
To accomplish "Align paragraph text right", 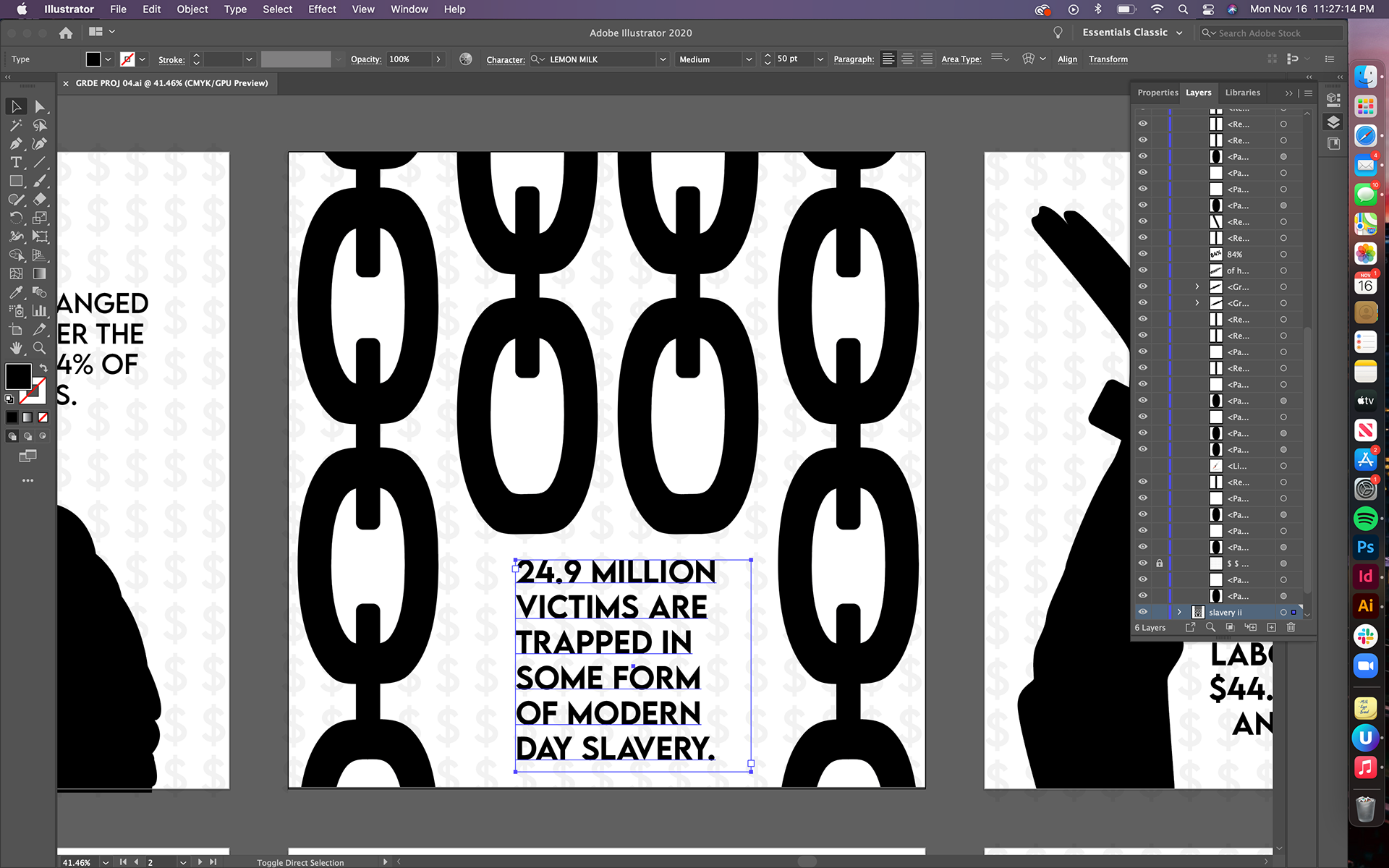I will coord(927,59).
